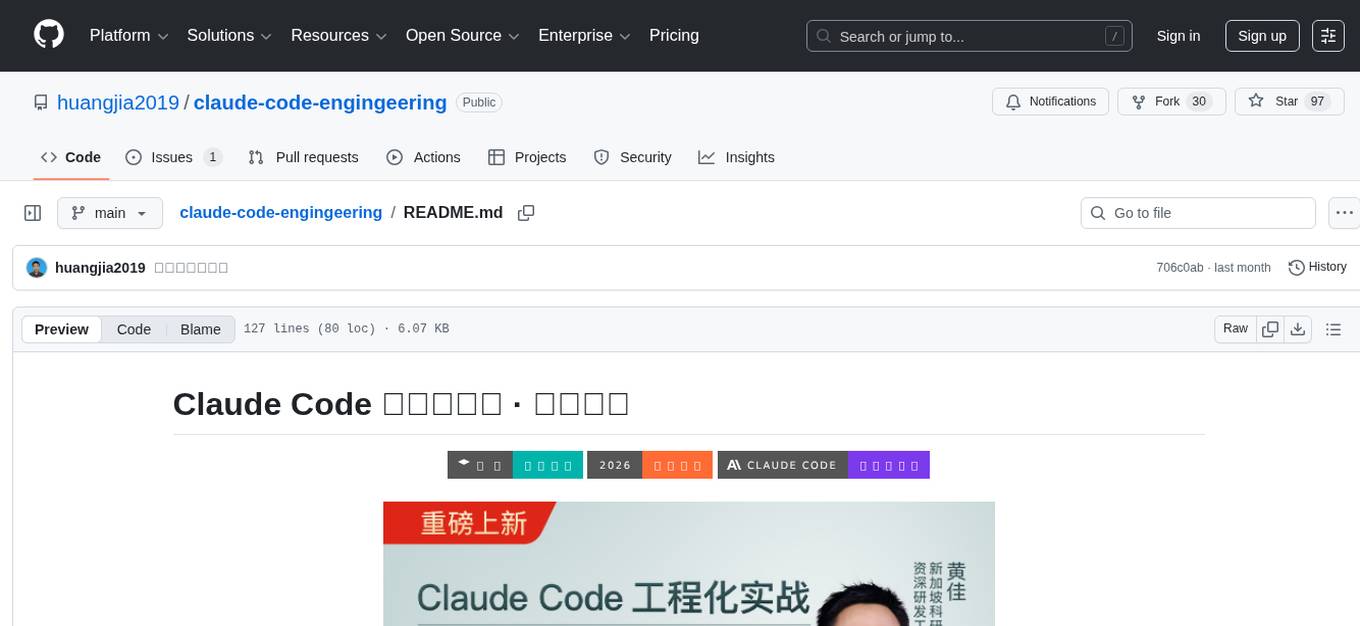The image size is (1360, 626).
Task: Open the README outline panel
Action: [x=1333, y=328]
